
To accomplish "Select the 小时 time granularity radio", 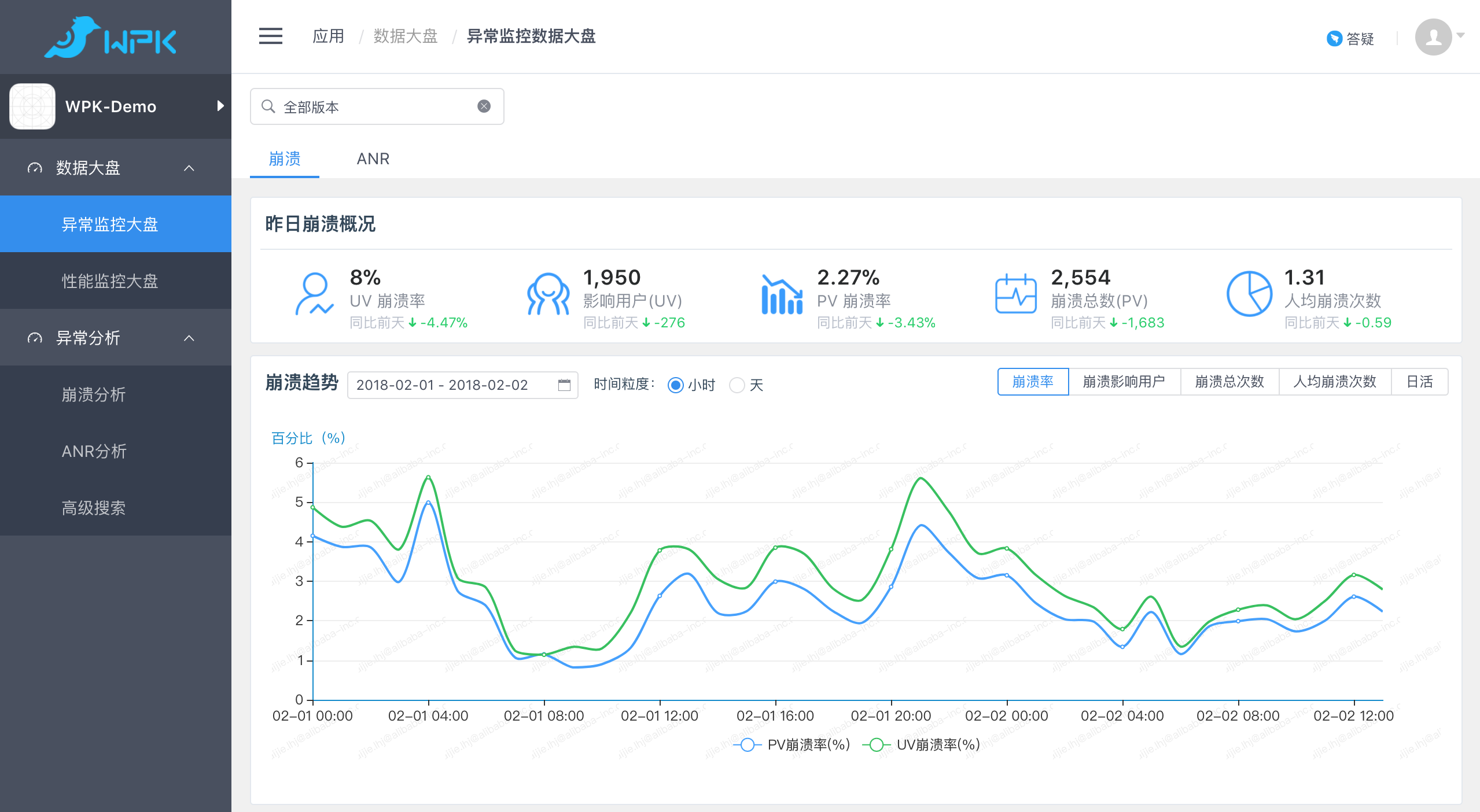I will click(675, 385).
